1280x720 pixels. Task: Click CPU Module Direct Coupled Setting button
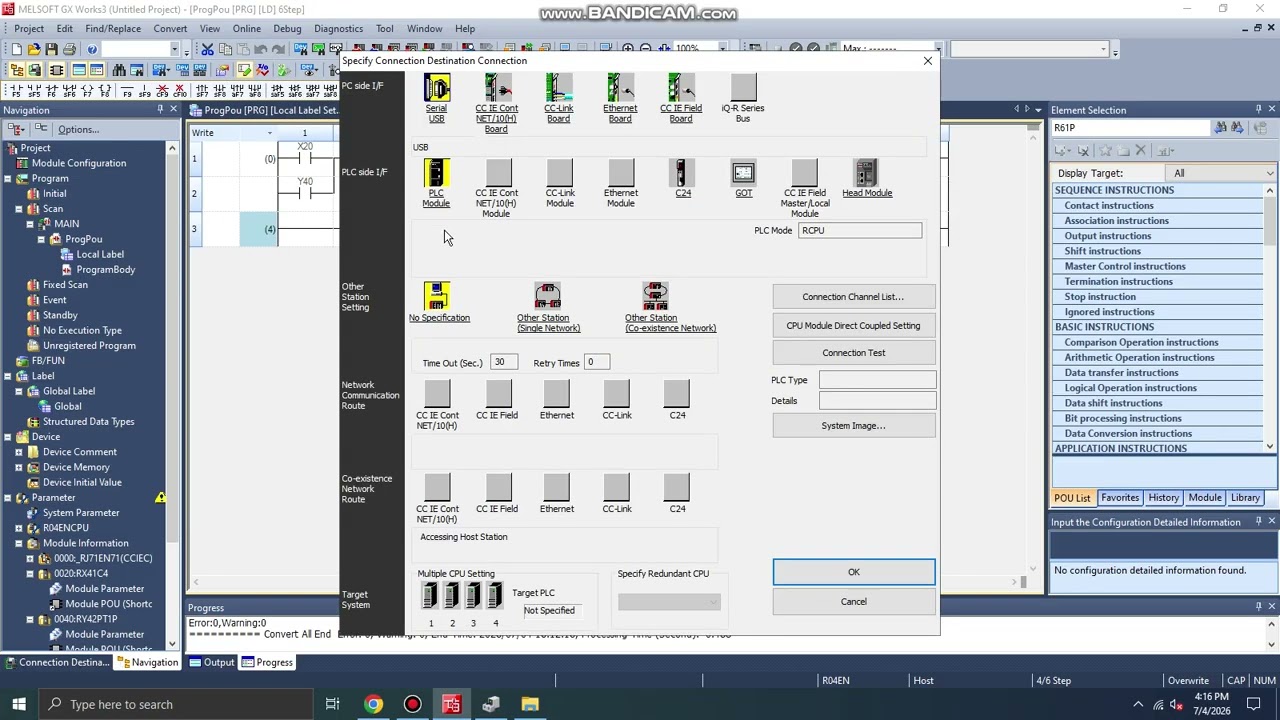pyautogui.click(x=853, y=325)
